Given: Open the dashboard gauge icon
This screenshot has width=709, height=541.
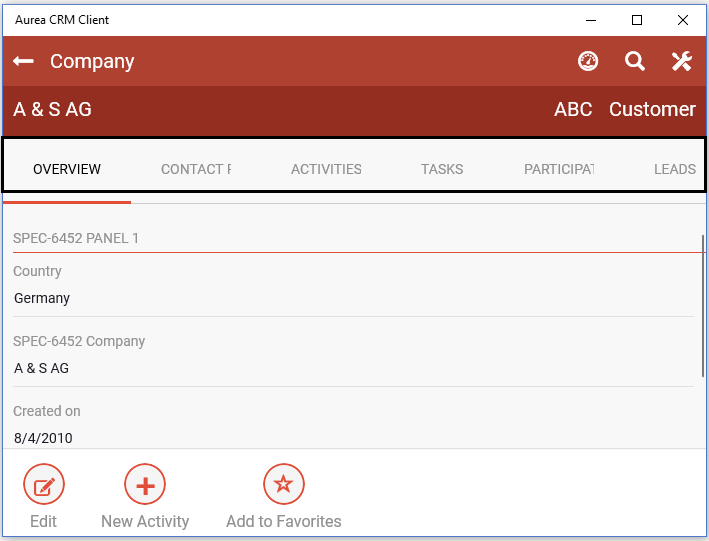Looking at the screenshot, I should 588,61.
